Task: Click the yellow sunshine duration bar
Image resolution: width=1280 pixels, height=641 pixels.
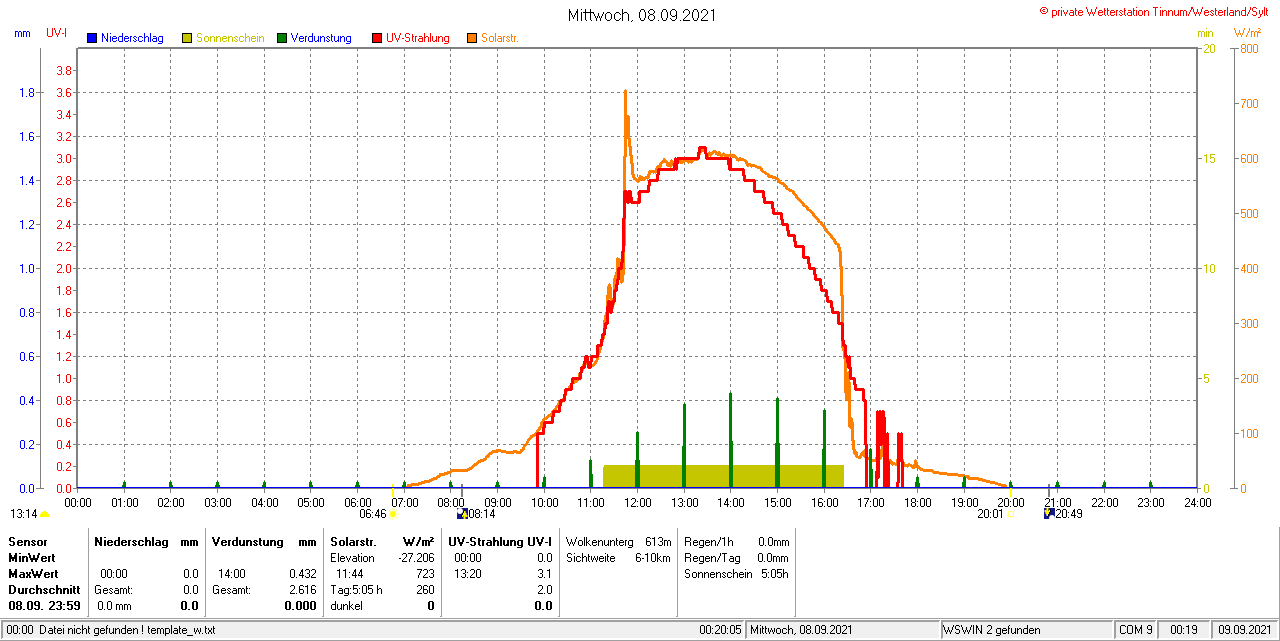Action: pyautogui.click(x=723, y=476)
